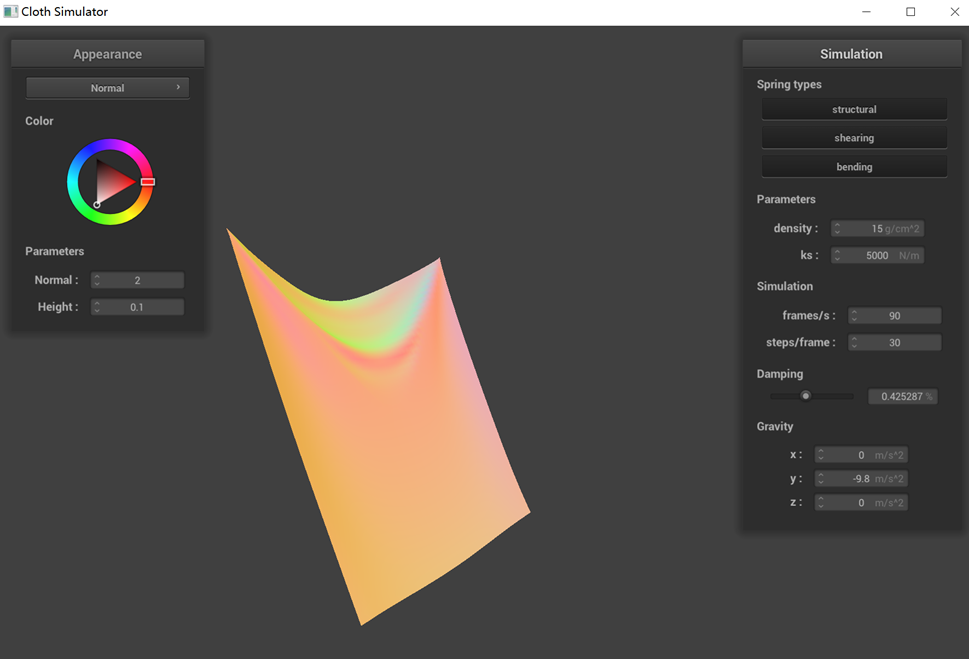This screenshot has height=659, width=969.
Task: Click the frames/s stepper arrows
Action: click(855, 316)
